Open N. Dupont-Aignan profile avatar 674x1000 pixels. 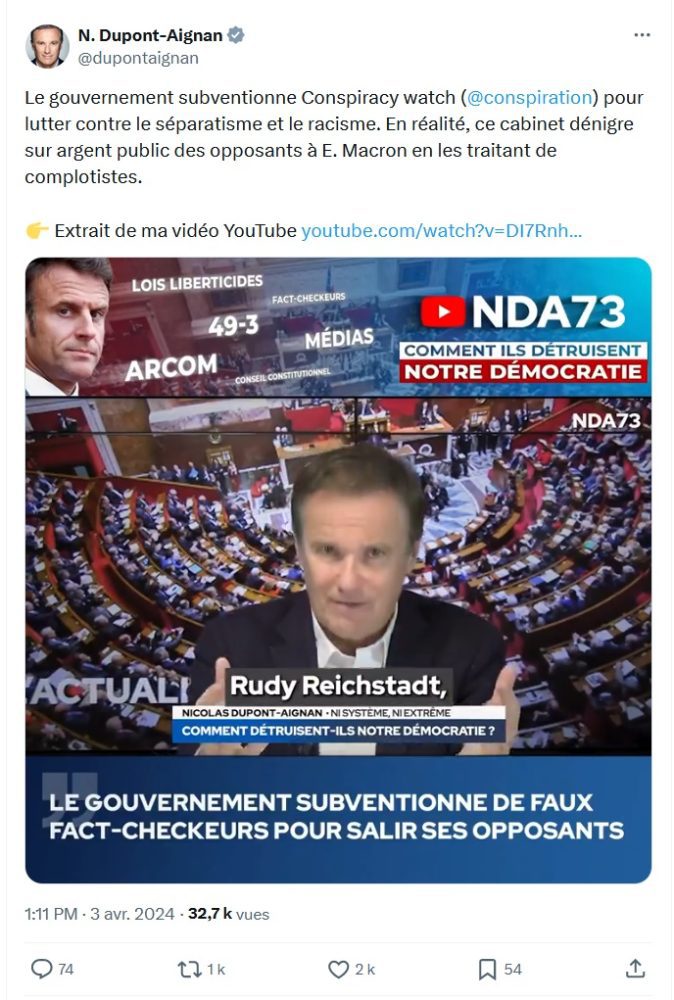[47, 46]
